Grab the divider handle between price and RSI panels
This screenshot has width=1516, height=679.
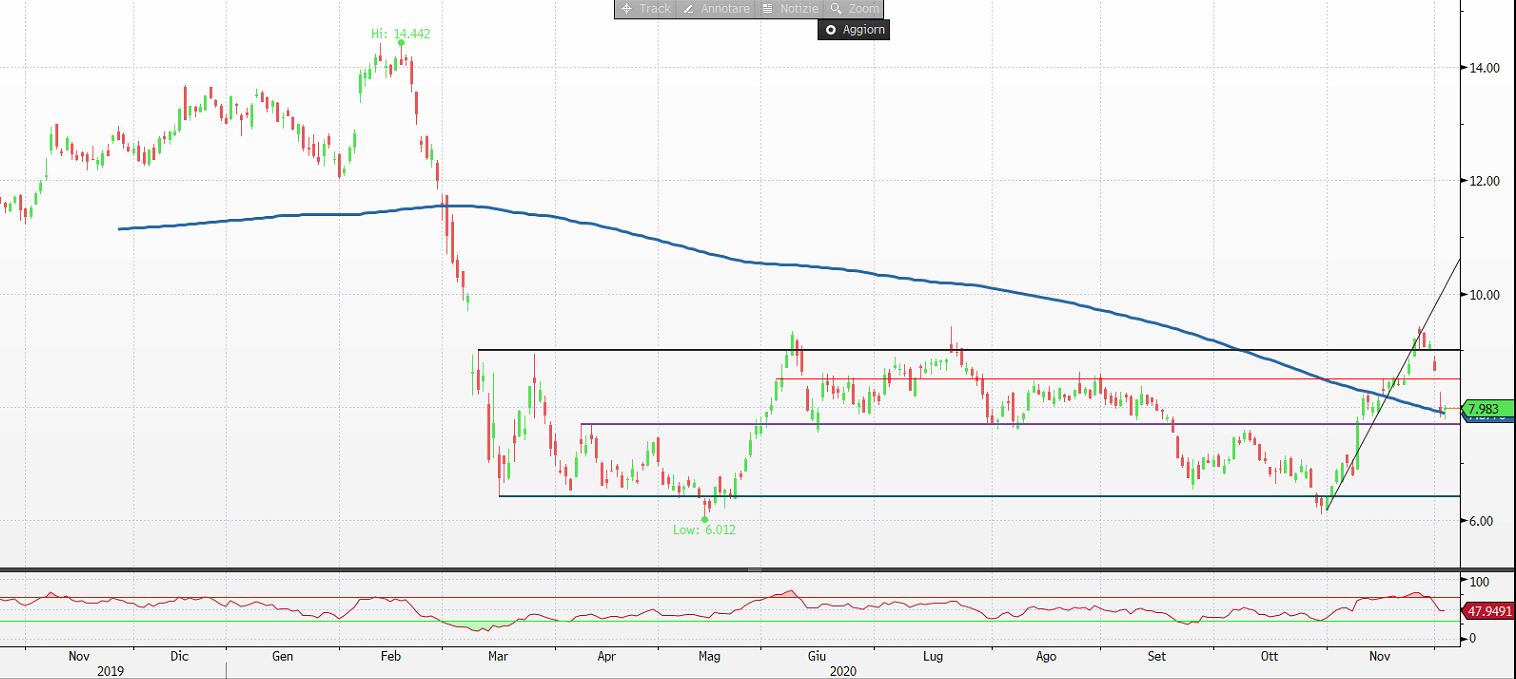[x=754, y=569]
